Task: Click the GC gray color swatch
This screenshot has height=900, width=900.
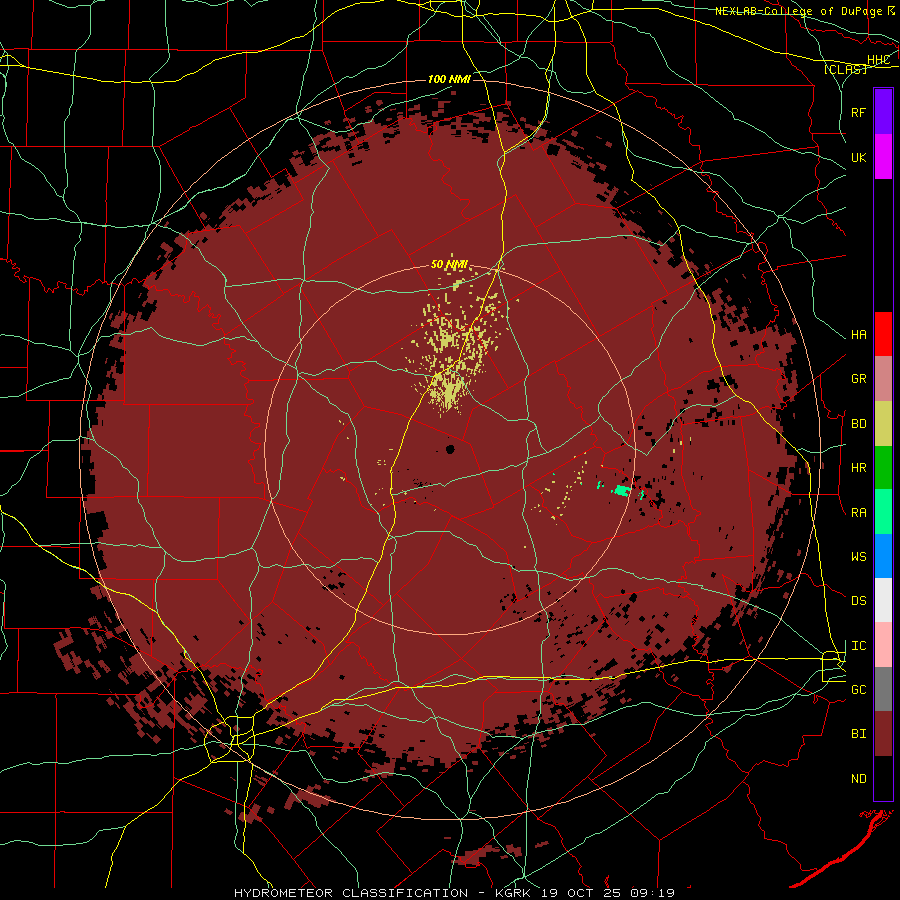Action: 883,689
